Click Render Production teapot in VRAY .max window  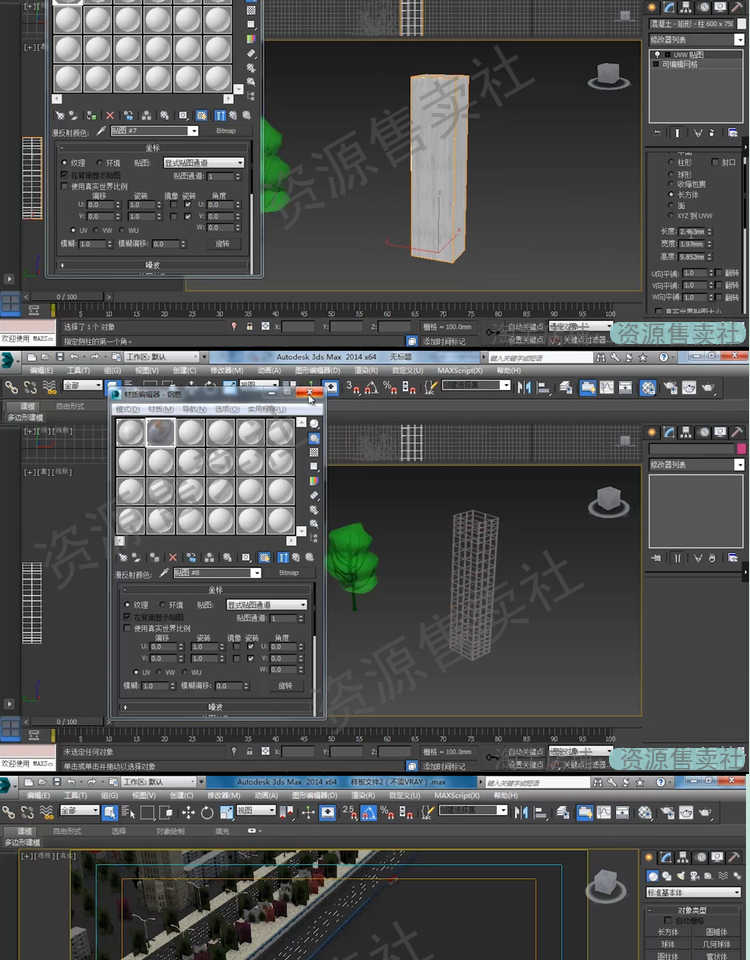(705, 812)
